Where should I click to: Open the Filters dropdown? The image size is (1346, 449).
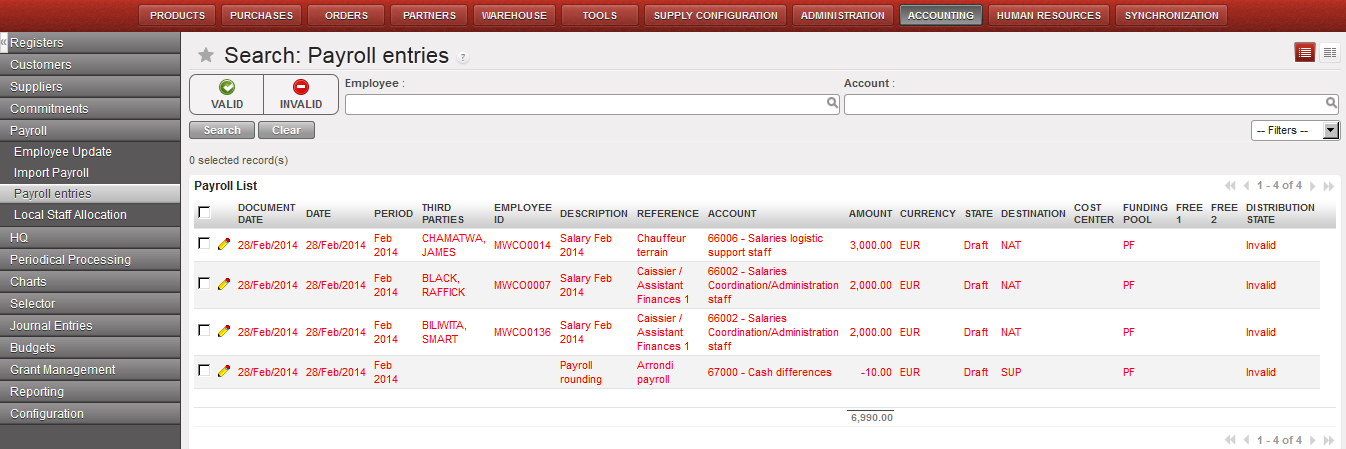tap(1295, 130)
